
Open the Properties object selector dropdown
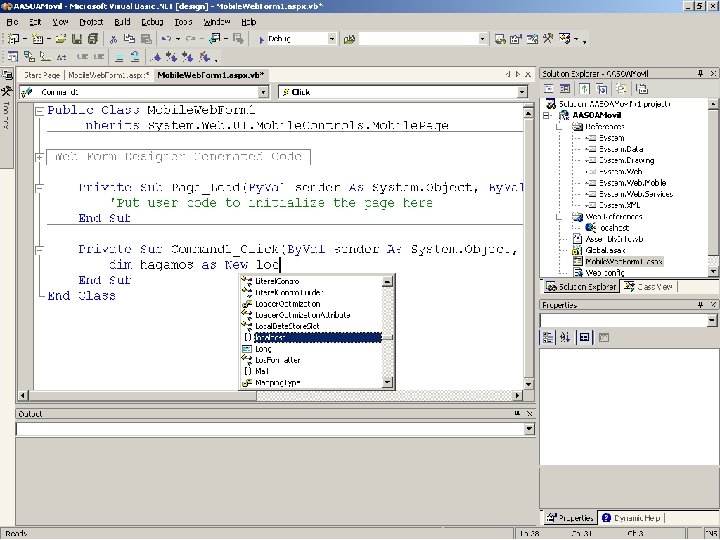point(712,320)
